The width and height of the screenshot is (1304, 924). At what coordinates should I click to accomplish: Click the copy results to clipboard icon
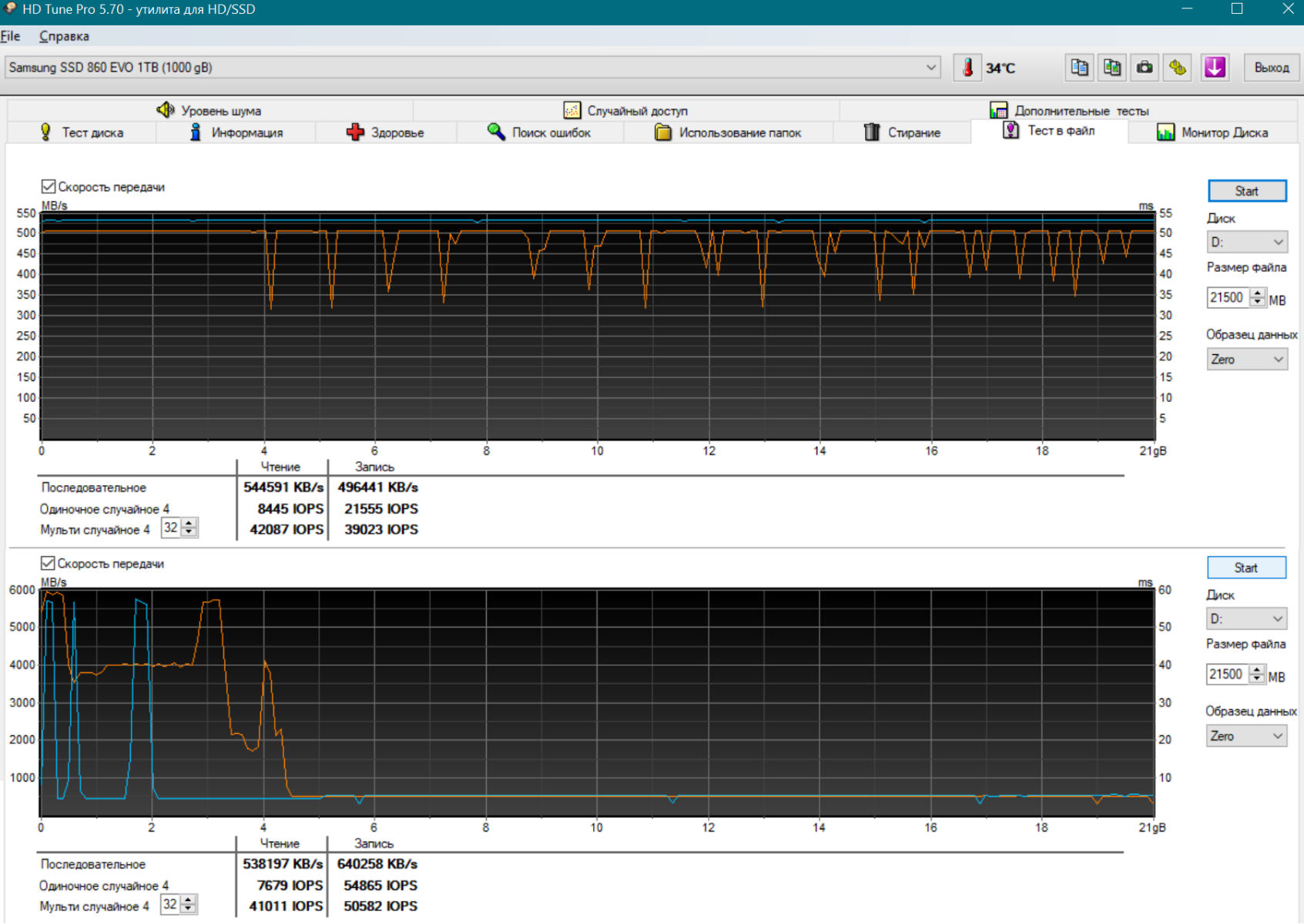(x=1079, y=68)
